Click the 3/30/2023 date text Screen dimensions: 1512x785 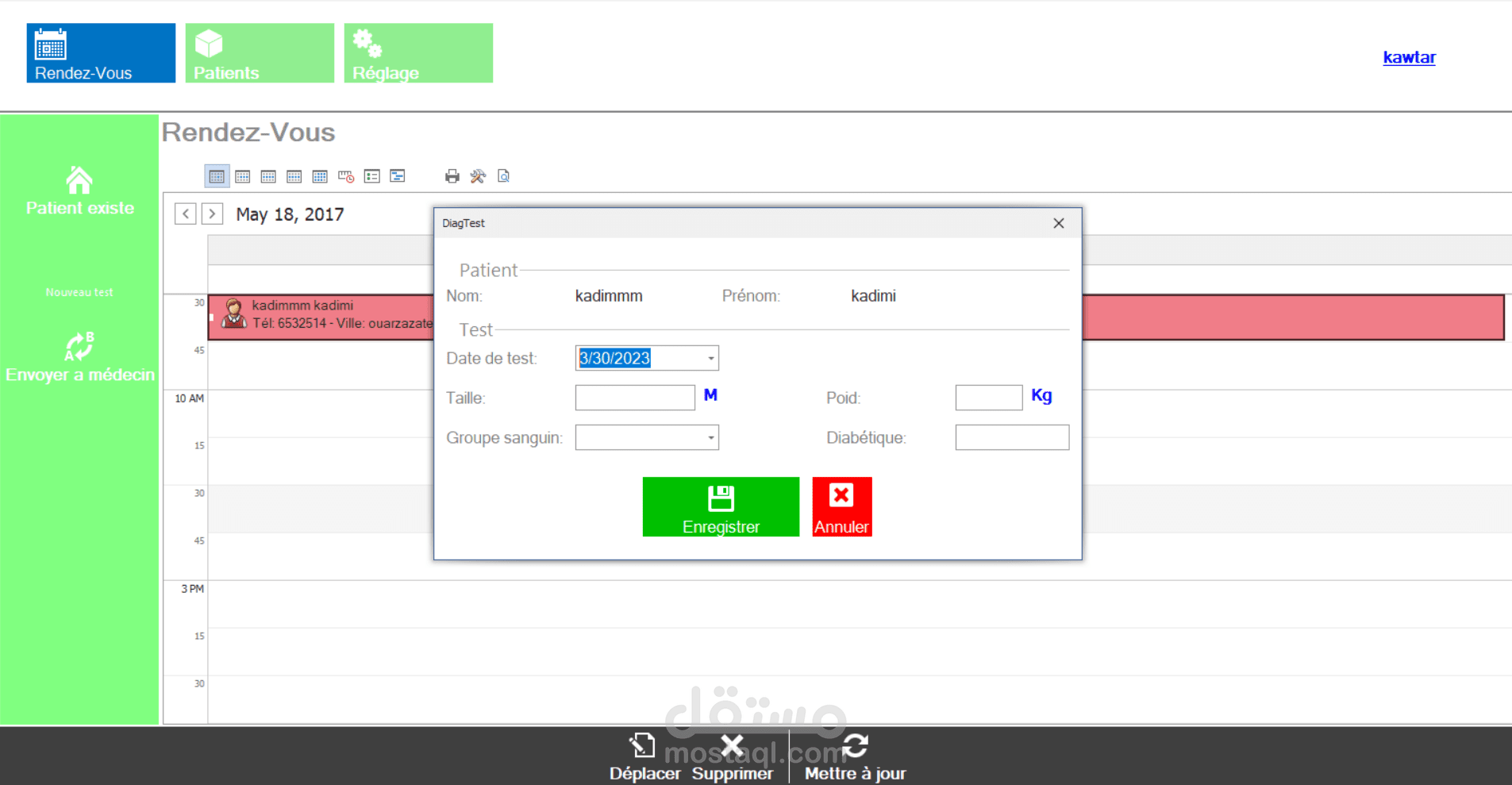tap(615, 358)
